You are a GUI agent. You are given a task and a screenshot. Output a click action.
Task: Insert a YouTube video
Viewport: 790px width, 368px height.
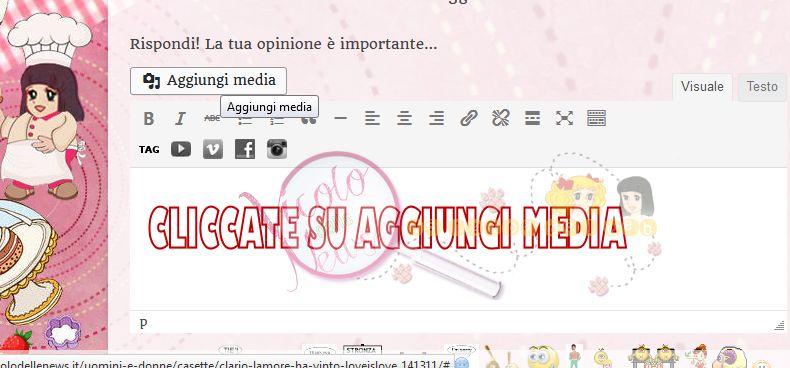pos(181,149)
